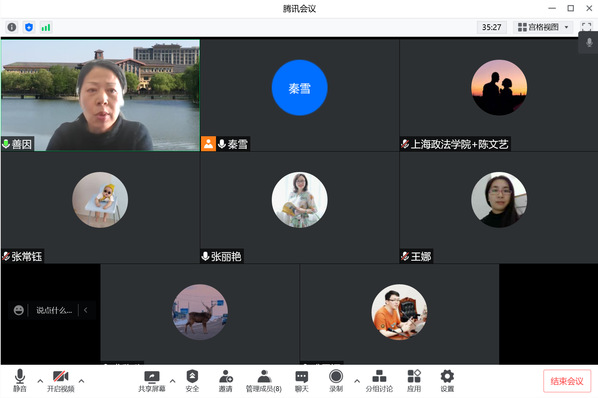Expand audio options arrow beside Mute
Viewport: 598px width, 398px height.
(40, 380)
